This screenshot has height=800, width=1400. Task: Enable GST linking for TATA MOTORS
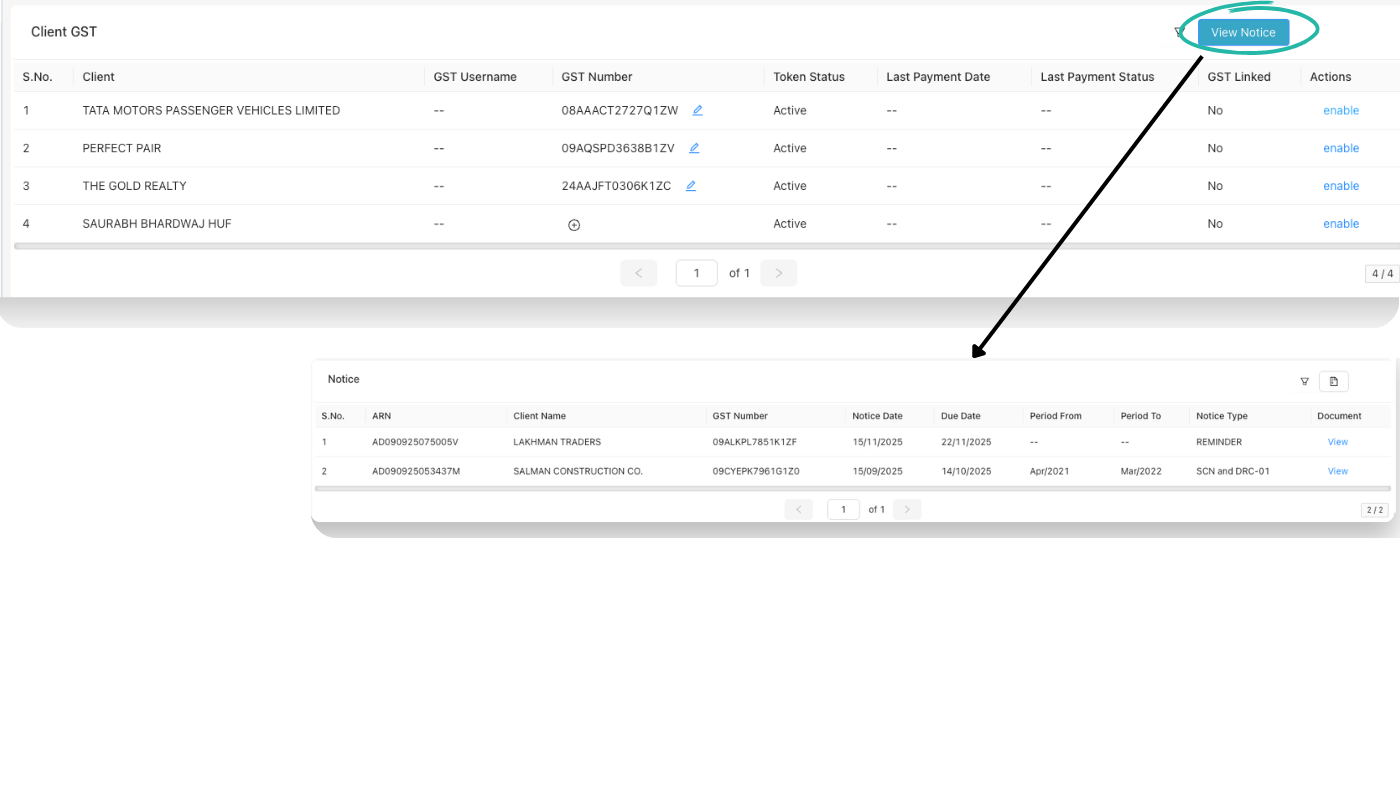click(x=1340, y=110)
